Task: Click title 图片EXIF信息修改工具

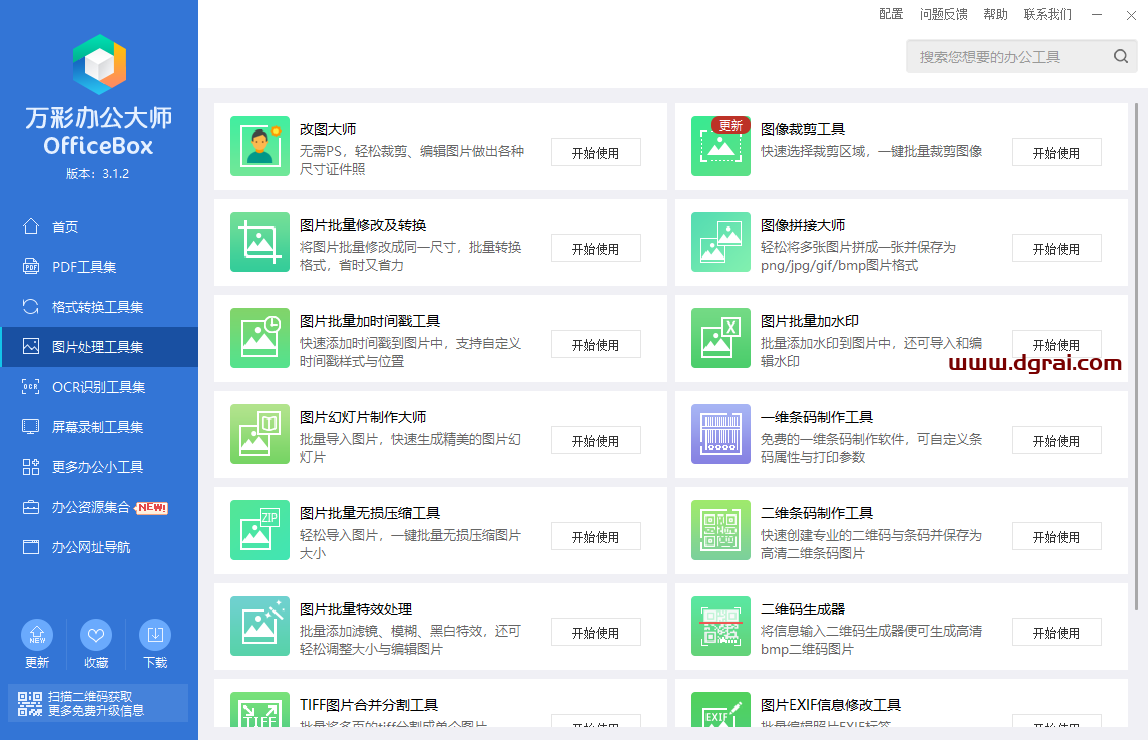Action: tap(831, 705)
